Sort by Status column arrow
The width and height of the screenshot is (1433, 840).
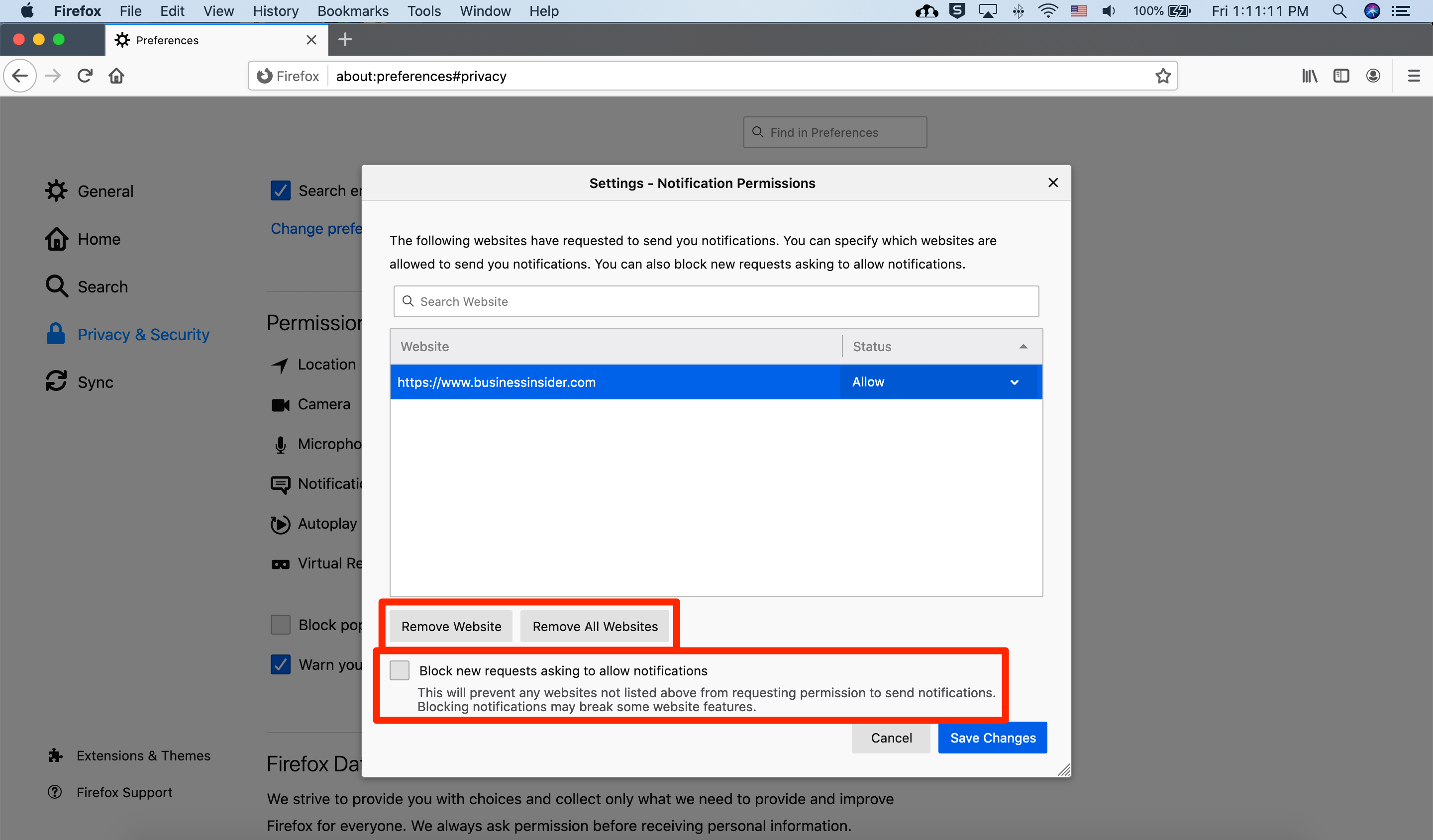click(1023, 346)
